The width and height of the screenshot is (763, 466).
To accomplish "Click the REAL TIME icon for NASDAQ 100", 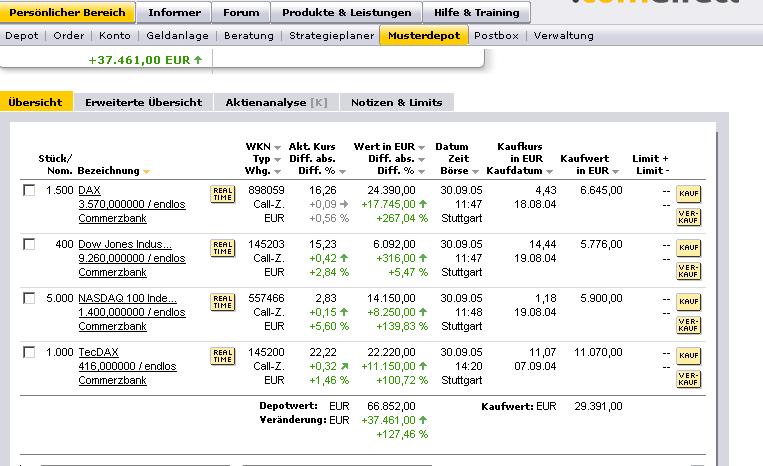I will [x=222, y=302].
